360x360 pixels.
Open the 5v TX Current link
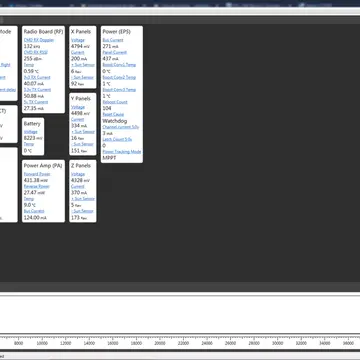[36, 102]
